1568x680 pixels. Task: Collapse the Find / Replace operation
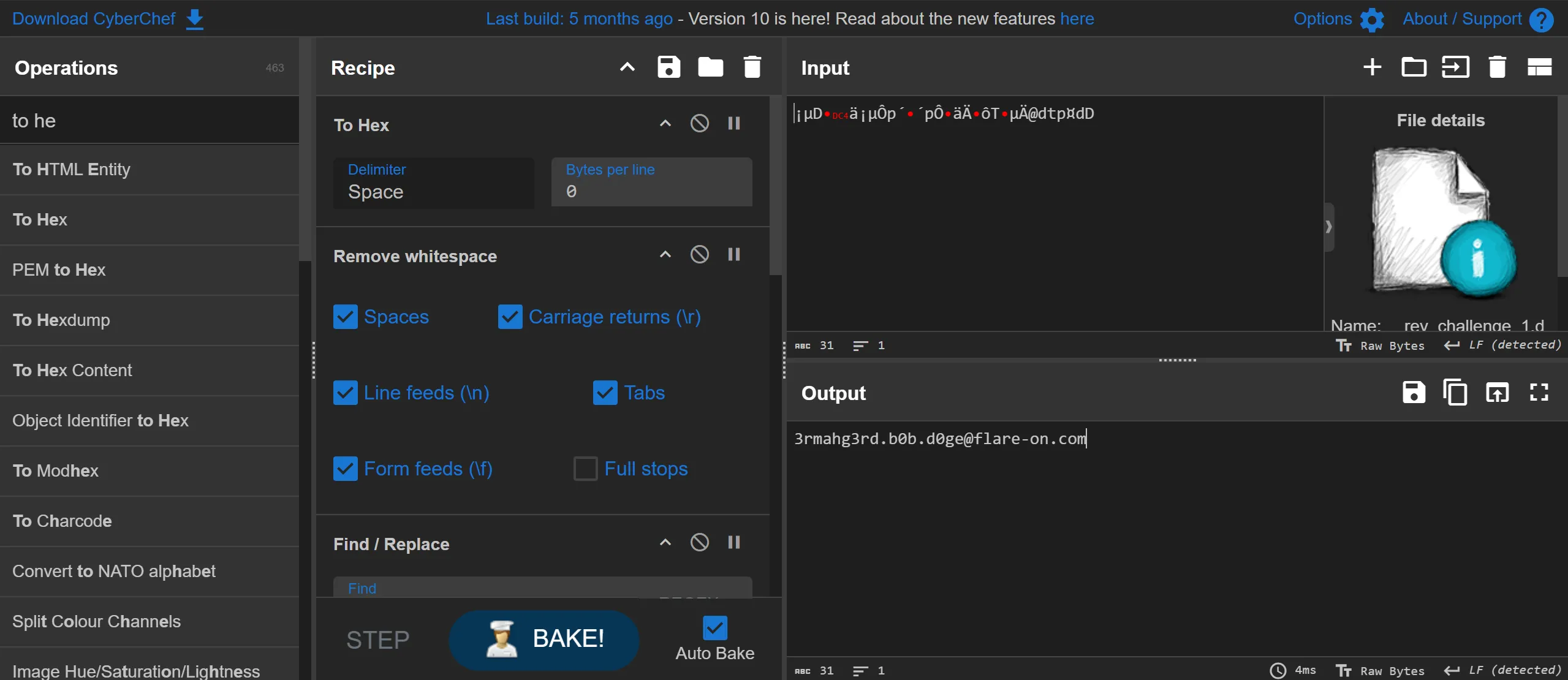pyautogui.click(x=665, y=543)
